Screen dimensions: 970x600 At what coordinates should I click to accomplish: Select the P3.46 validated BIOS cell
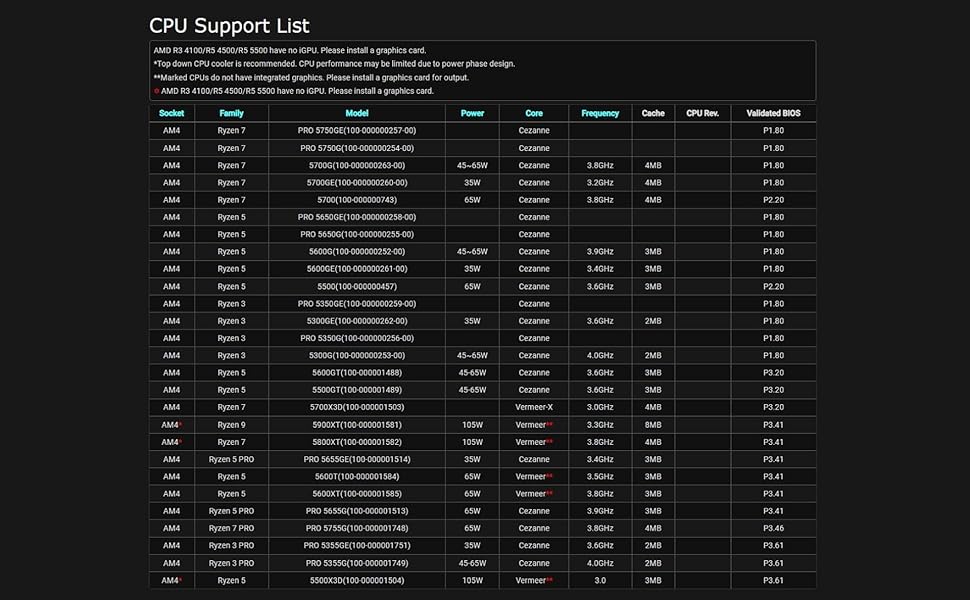tap(773, 528)
